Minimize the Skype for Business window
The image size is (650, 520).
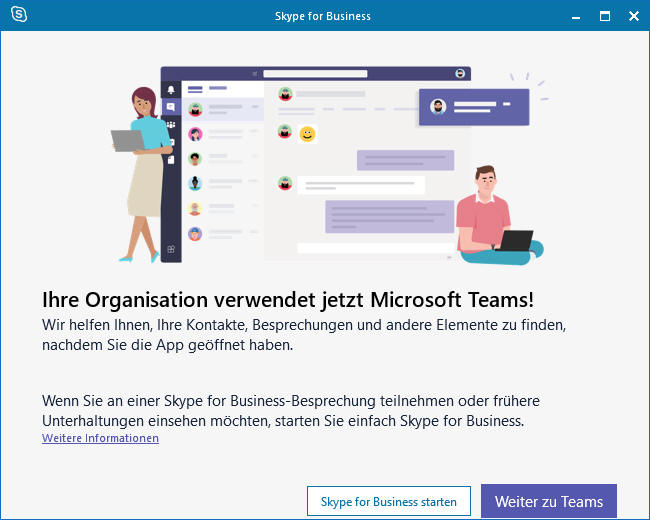pyautogui.click(x=576, y=17)
